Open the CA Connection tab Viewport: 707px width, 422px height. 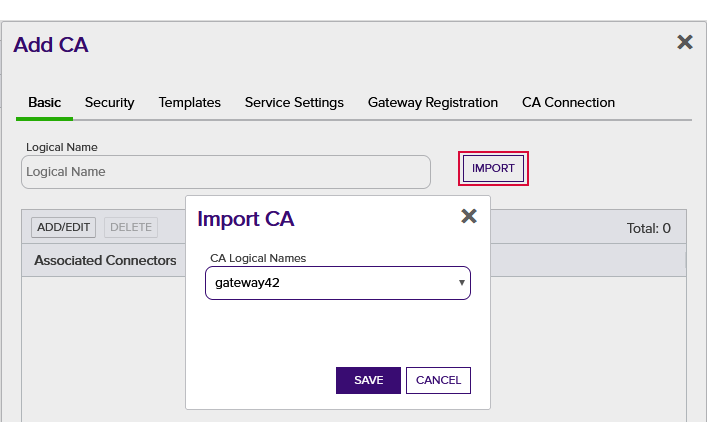click(x=568, y=103)
